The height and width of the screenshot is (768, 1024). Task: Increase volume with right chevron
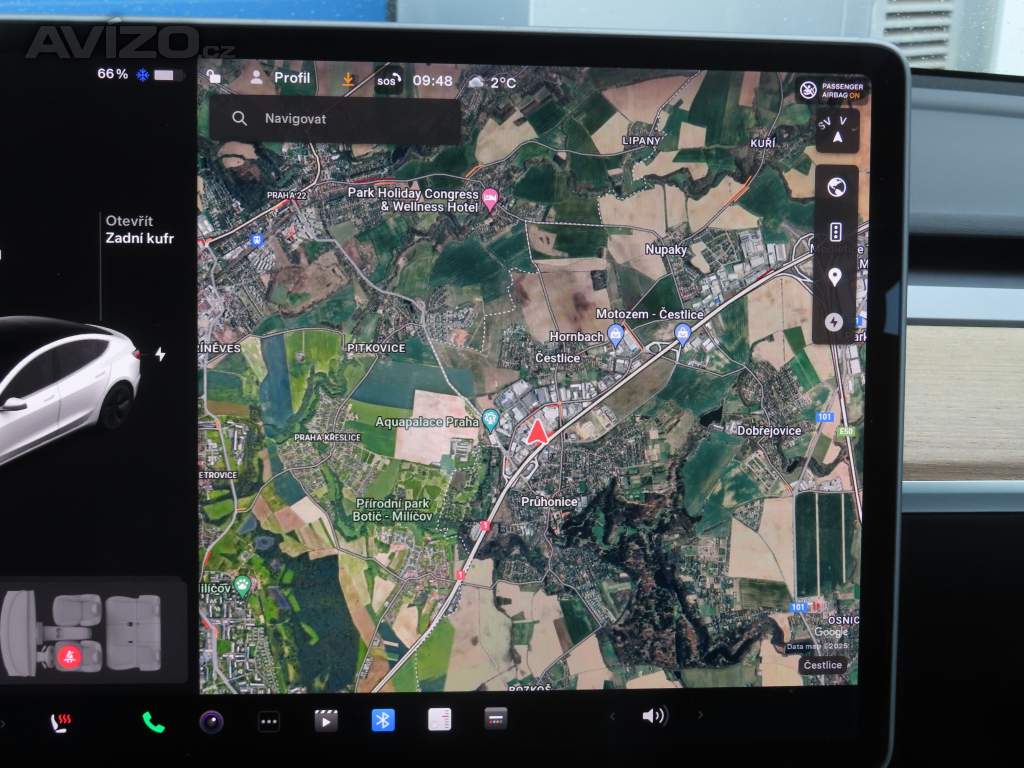point(700,715)
